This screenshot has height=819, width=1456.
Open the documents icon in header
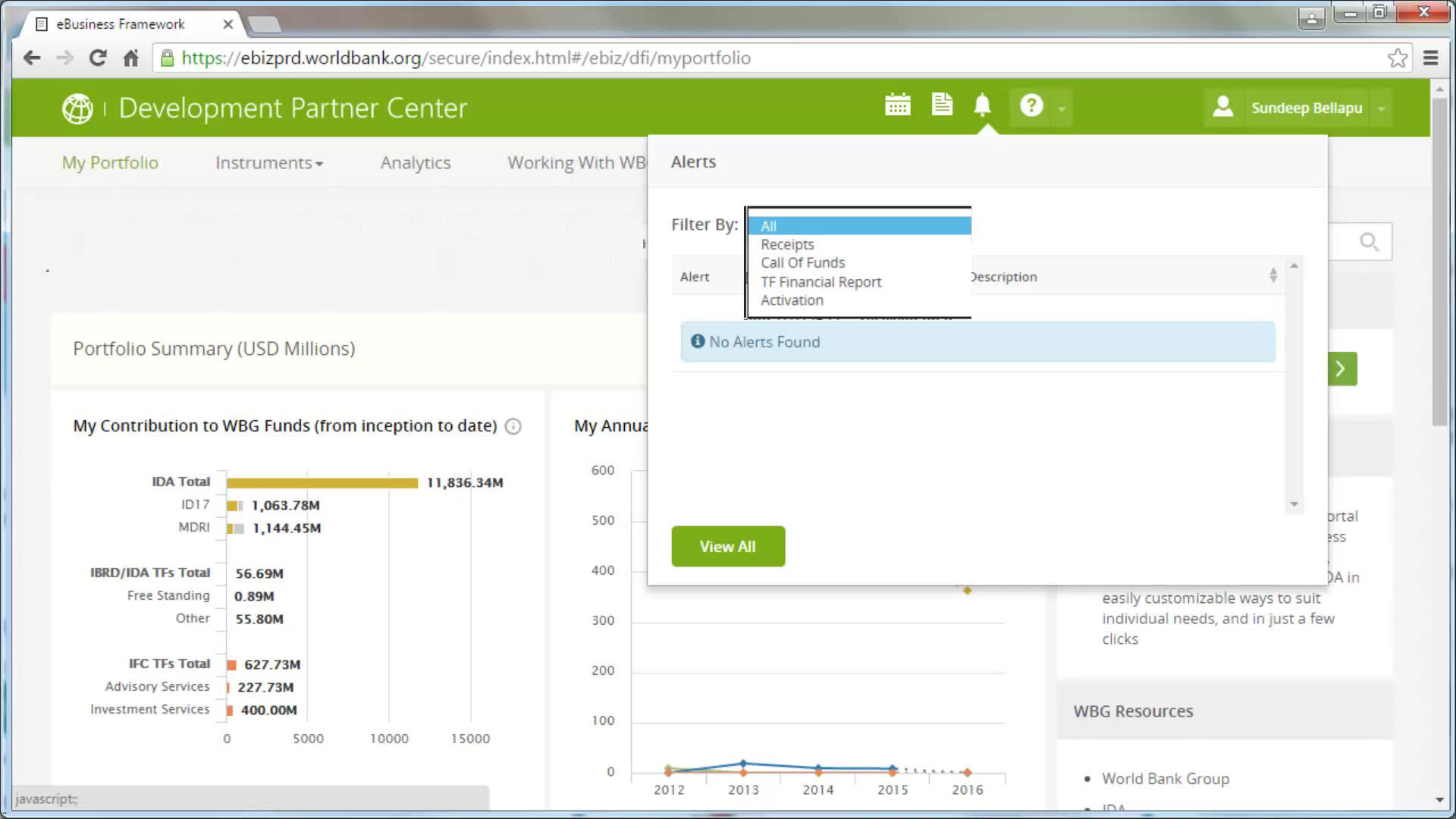[x=942, y=105]
